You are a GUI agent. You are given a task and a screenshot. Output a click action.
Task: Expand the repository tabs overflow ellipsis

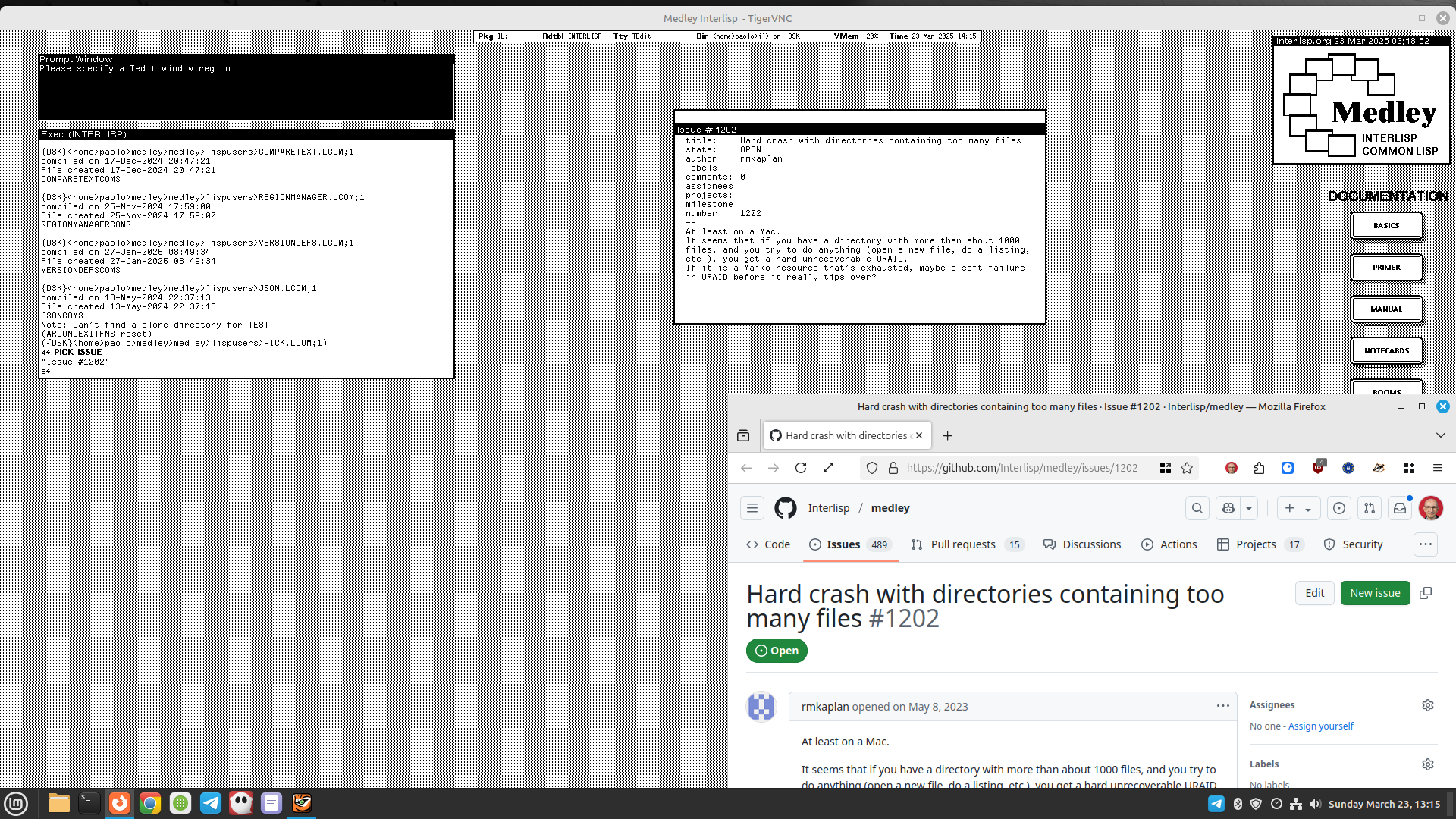(x=1426, y=544)
